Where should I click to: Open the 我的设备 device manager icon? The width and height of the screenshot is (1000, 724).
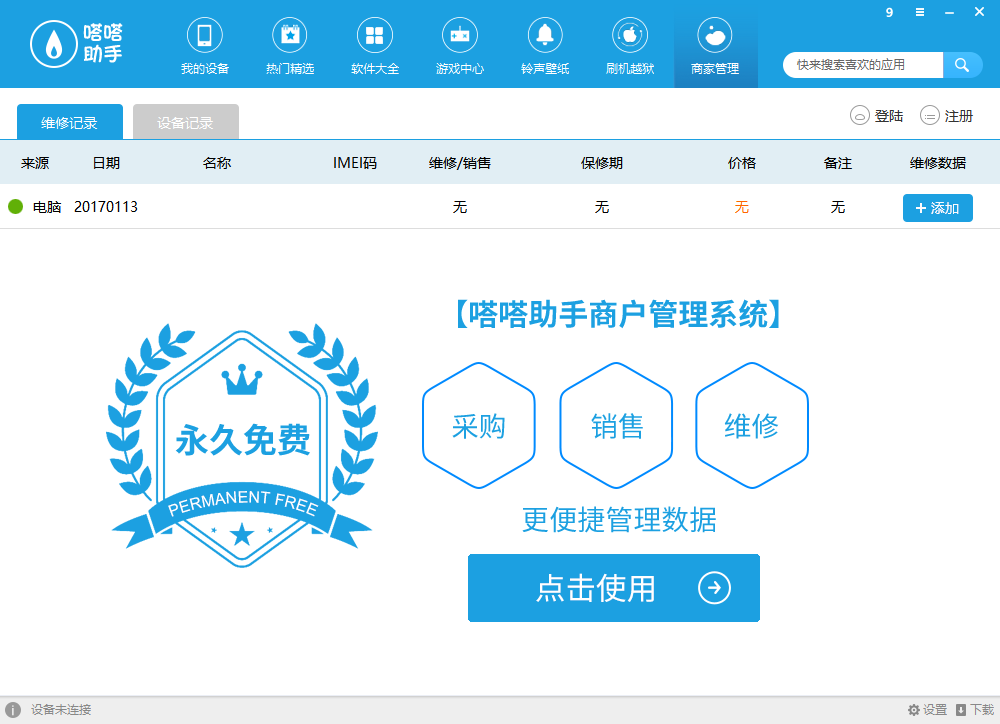[x=204, y=44]
